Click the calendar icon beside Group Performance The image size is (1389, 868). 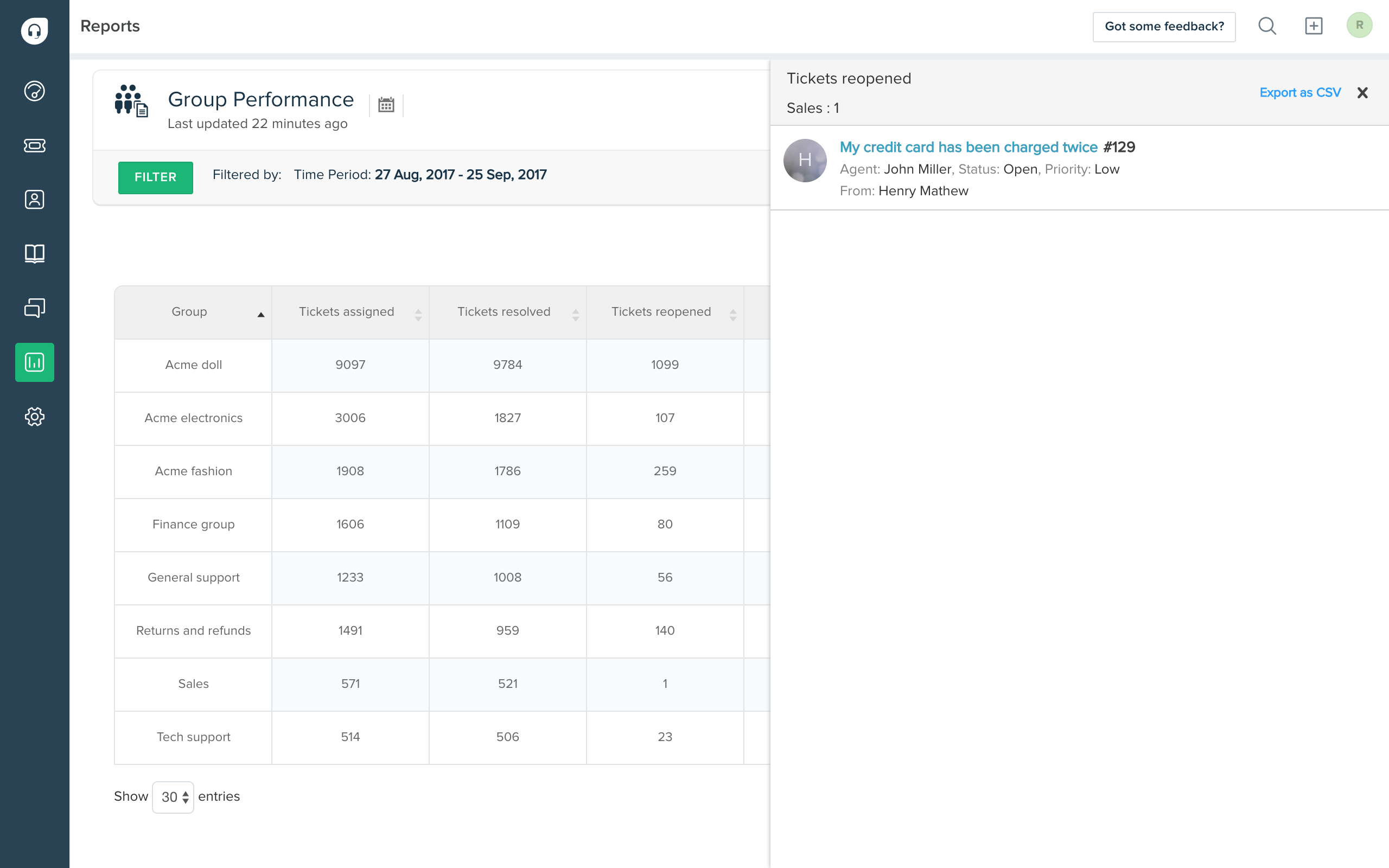pos(386,105)
